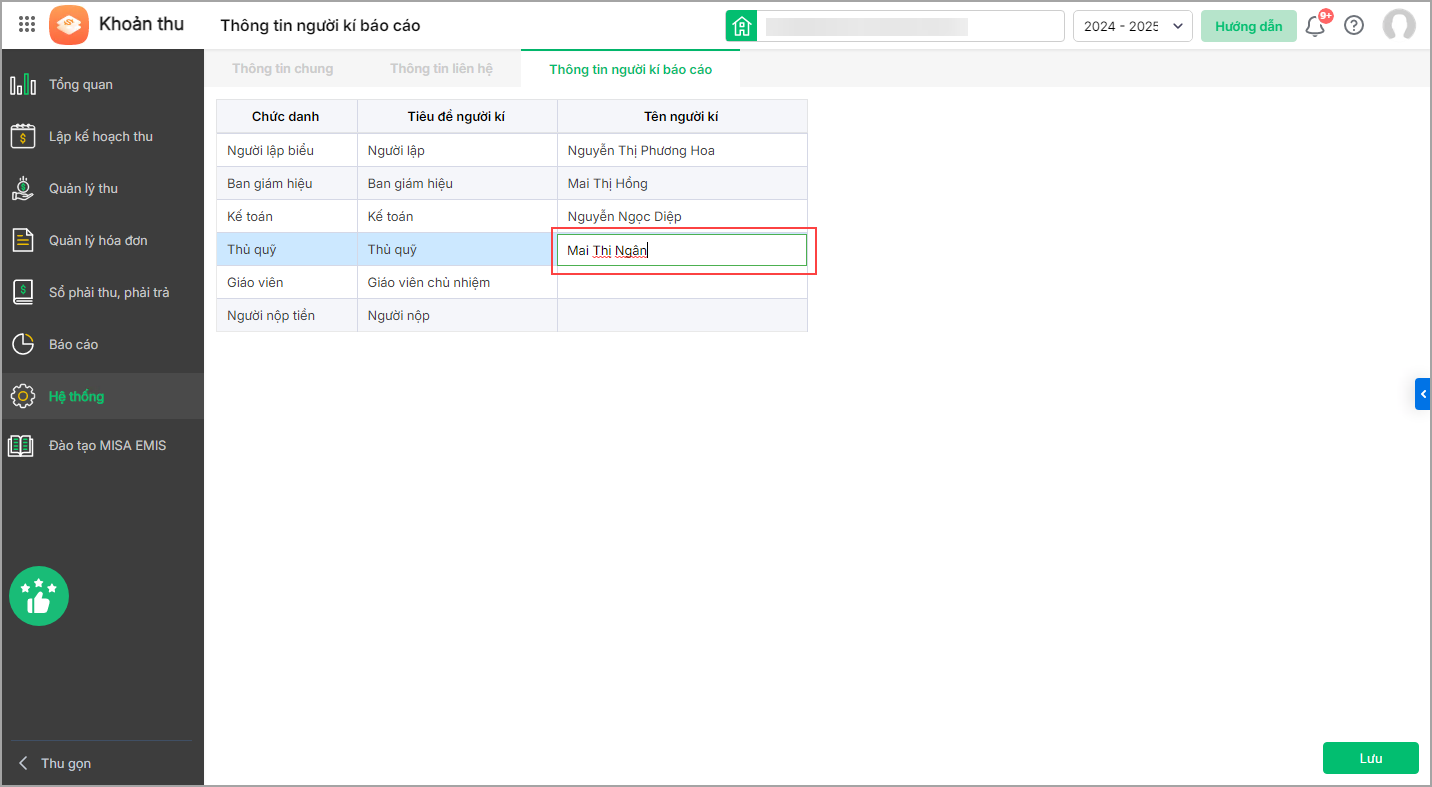Click the Chức danh column header
The image size is (1432, 787).
point(287,116)
